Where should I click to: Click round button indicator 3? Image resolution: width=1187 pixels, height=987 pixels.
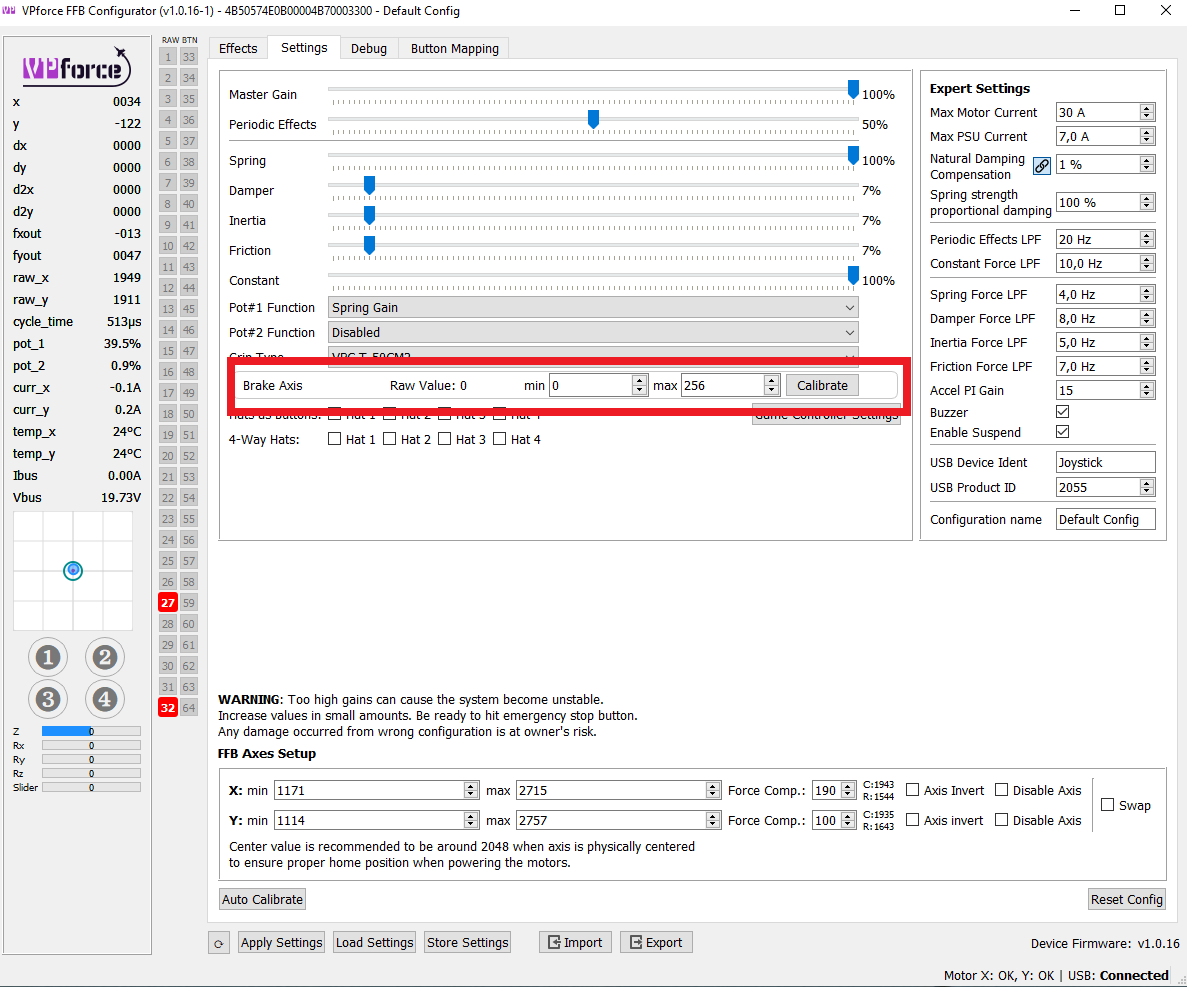click(48, 699)
